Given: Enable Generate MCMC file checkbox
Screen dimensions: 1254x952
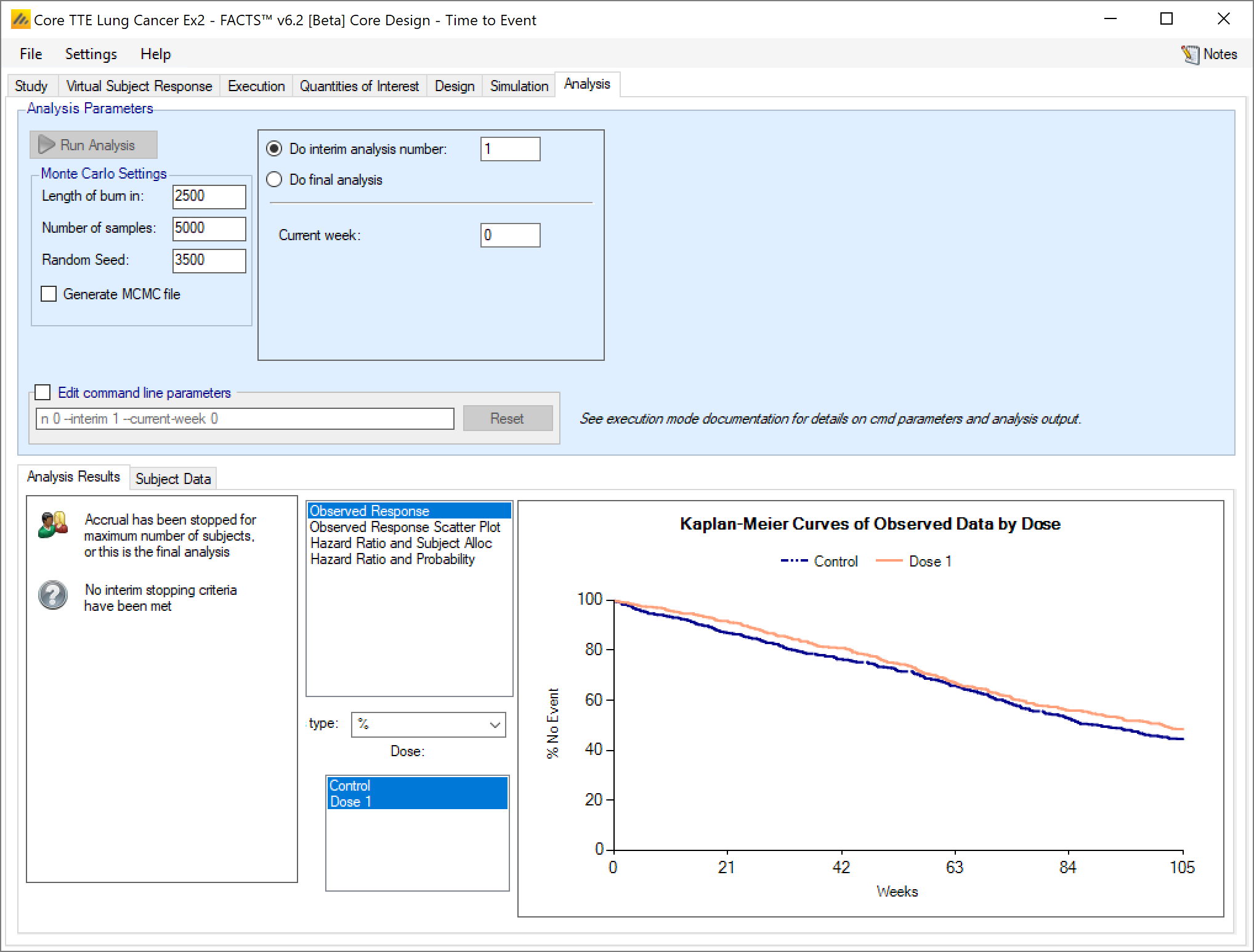Looking at the screenshot, I should (x=49, y=294).
